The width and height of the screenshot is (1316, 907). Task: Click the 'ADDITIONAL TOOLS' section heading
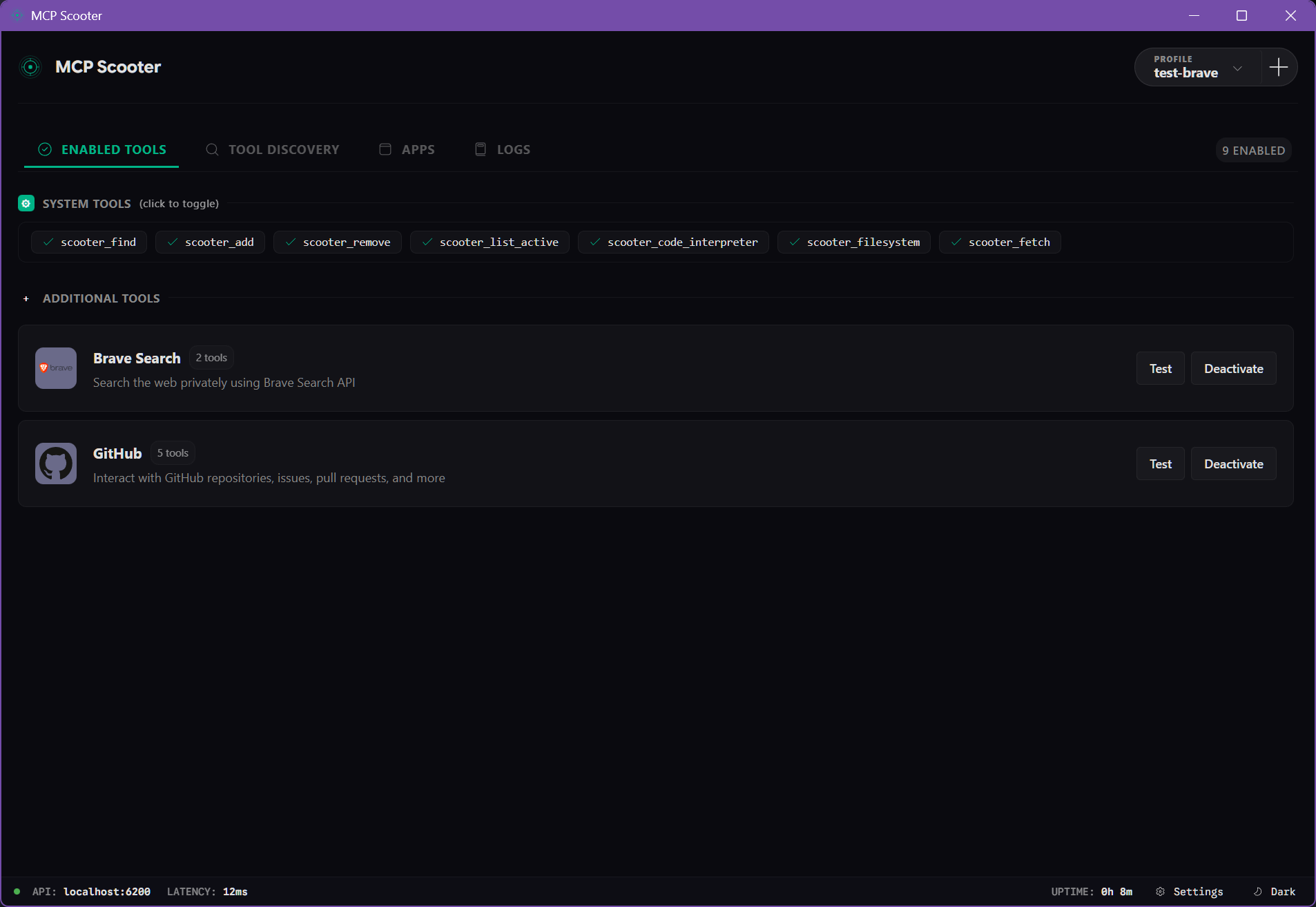click(101, 298)
